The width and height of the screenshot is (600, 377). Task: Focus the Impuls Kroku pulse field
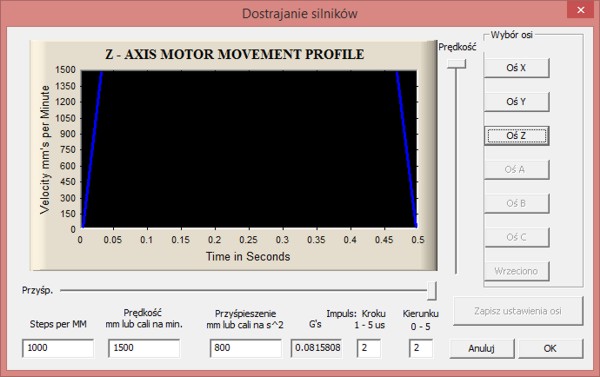click(x=369, y=348)
